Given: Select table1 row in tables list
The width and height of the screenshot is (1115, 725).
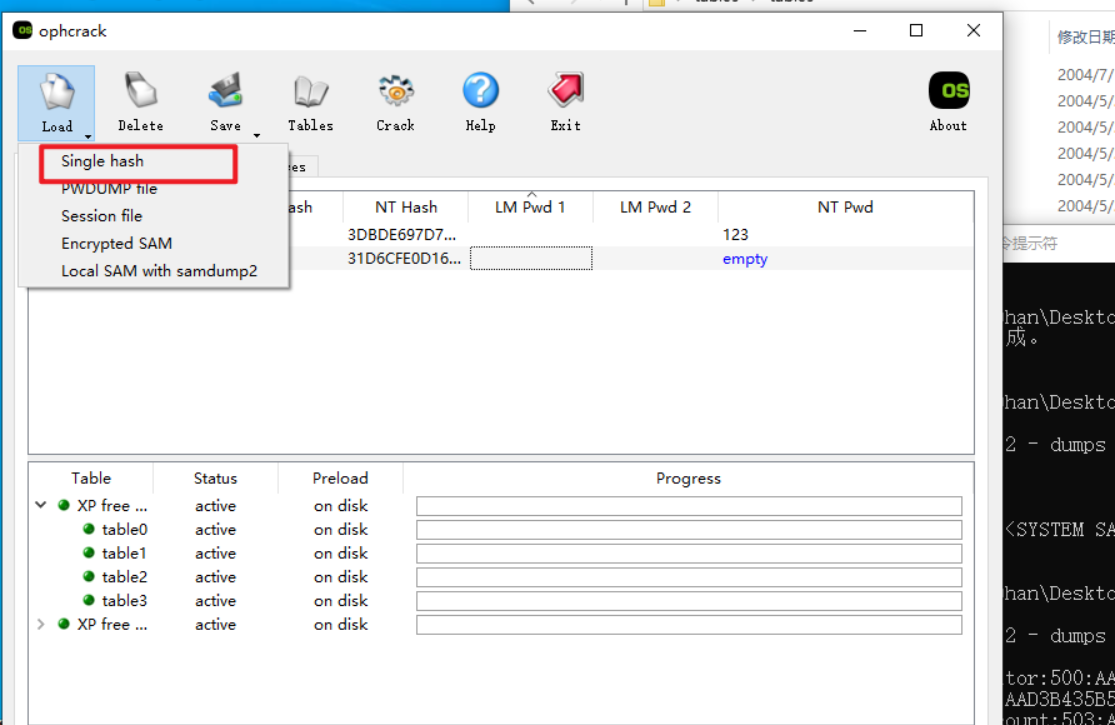Looking at the screenshot, I should pos(124,553).
